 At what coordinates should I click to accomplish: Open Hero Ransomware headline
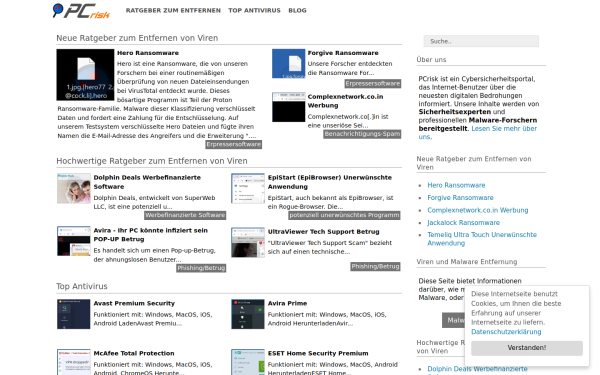click(x=148, y=53)
